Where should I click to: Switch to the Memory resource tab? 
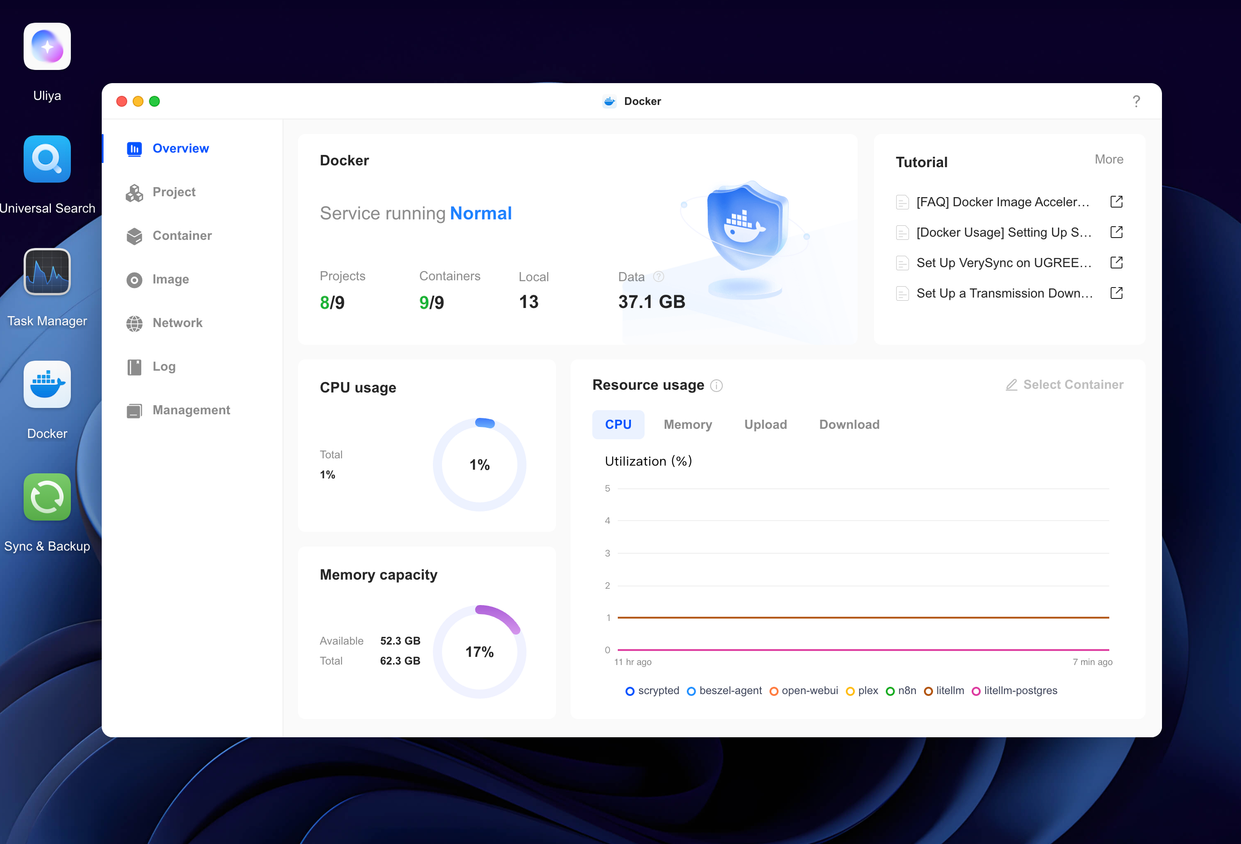[x=688, y=425]
